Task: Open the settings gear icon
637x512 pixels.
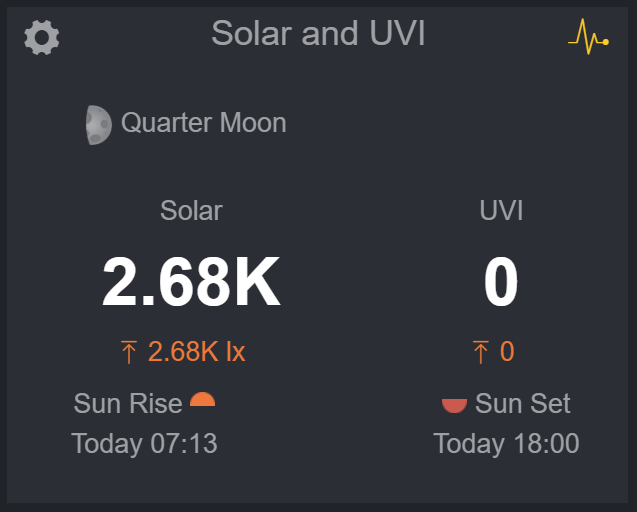Action: click(x=42, y=38)
